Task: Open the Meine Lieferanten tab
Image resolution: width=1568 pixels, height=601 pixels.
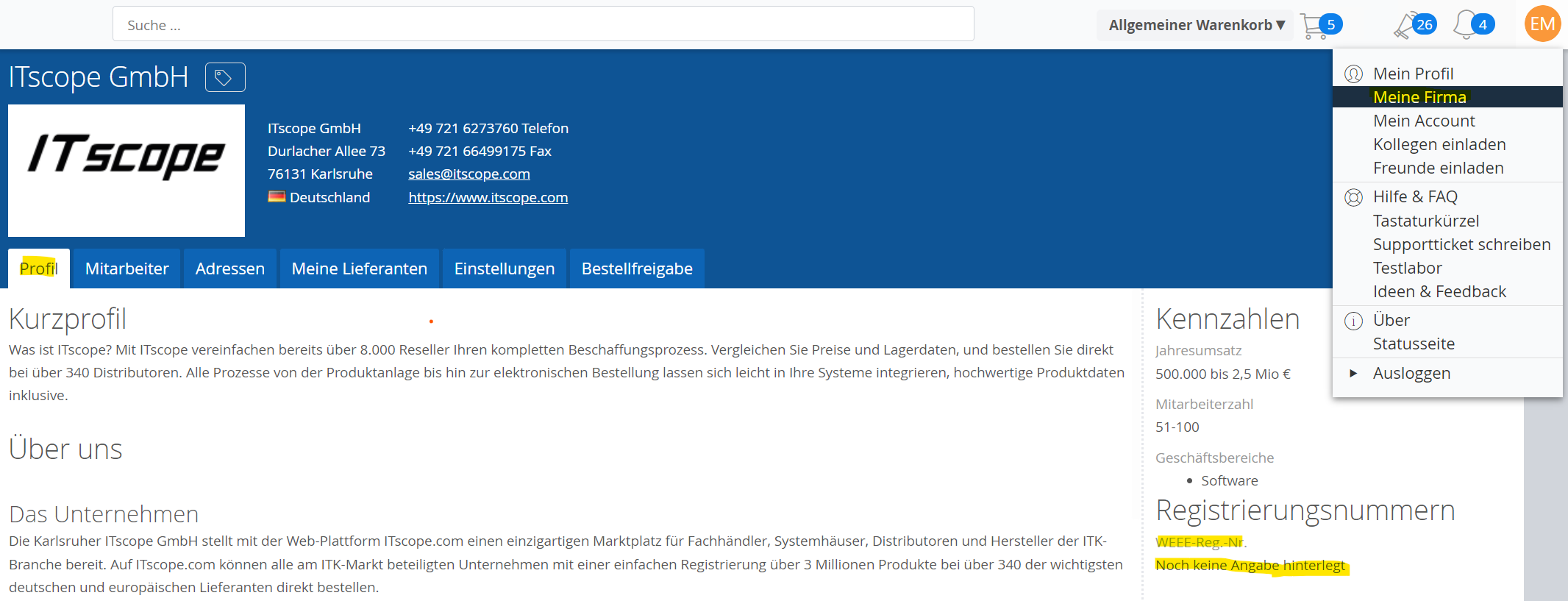Action: [x=359, y=269]
